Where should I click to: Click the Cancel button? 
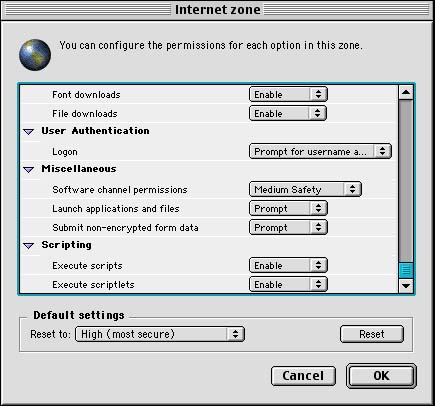pos(303,376)
